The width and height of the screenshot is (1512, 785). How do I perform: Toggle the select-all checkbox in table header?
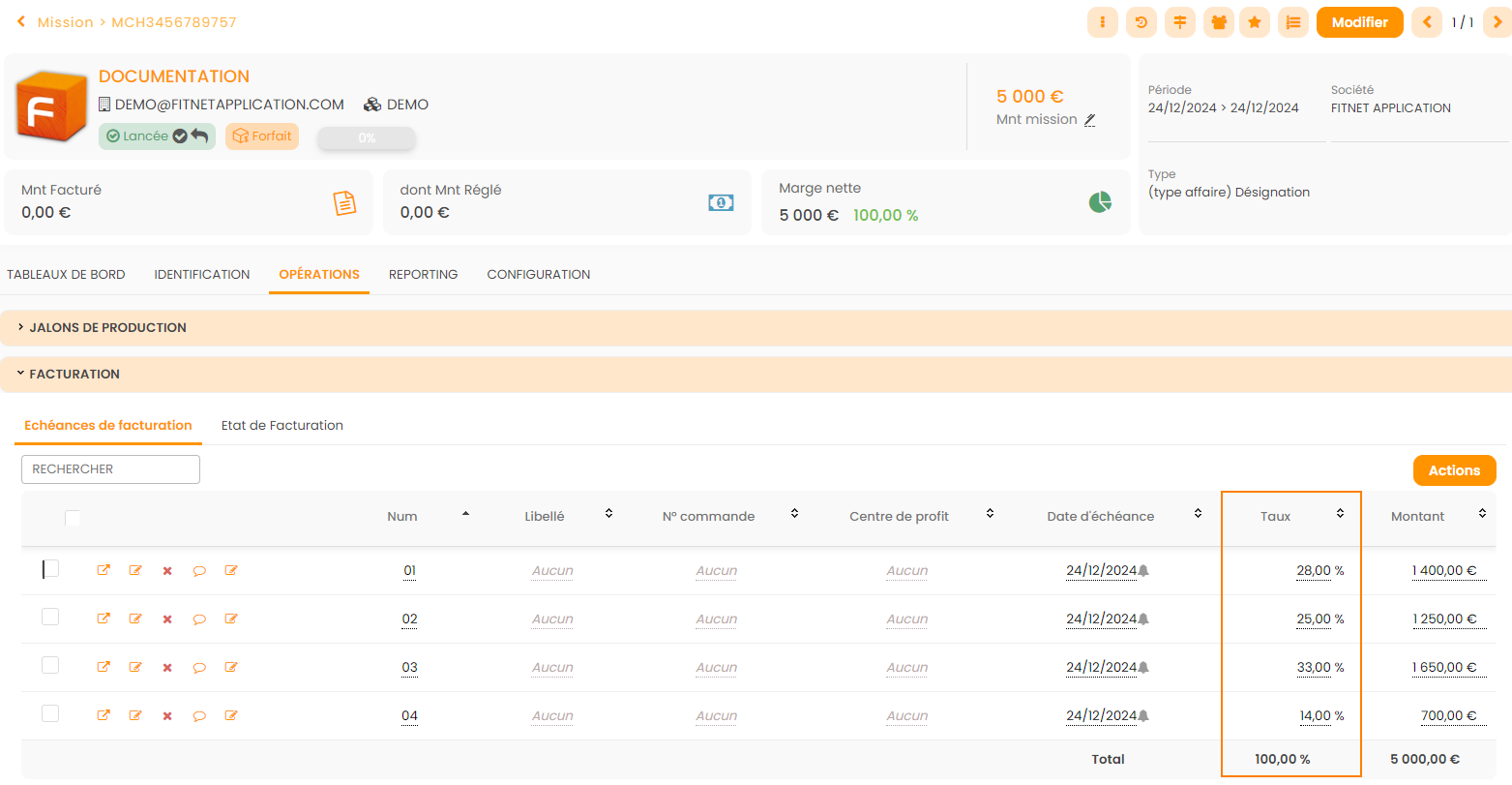[73, 518]
